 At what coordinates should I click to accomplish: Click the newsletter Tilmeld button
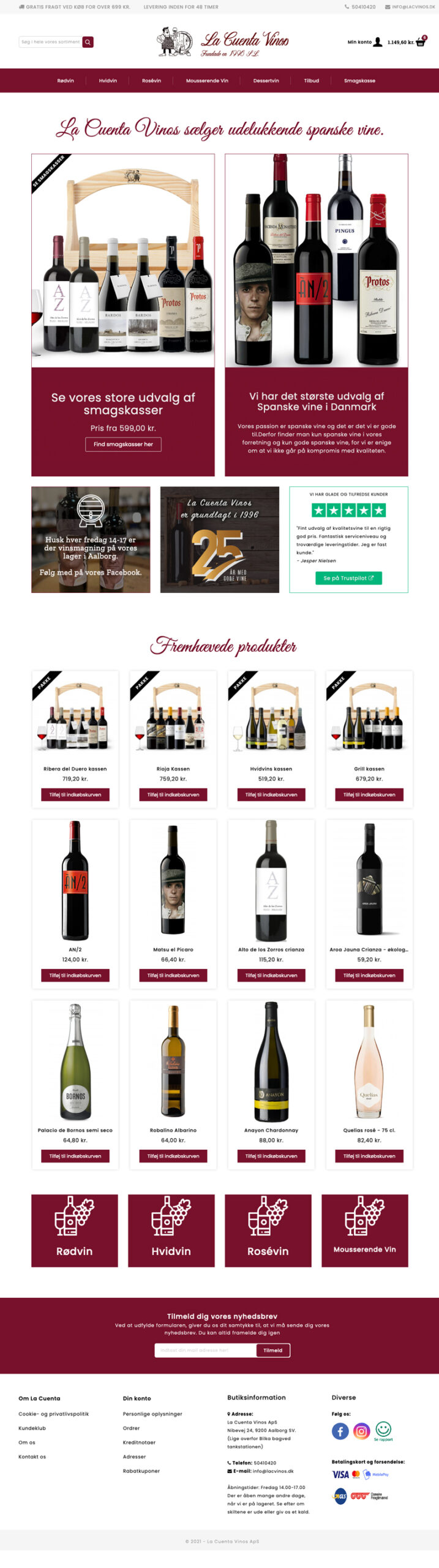273,1350
